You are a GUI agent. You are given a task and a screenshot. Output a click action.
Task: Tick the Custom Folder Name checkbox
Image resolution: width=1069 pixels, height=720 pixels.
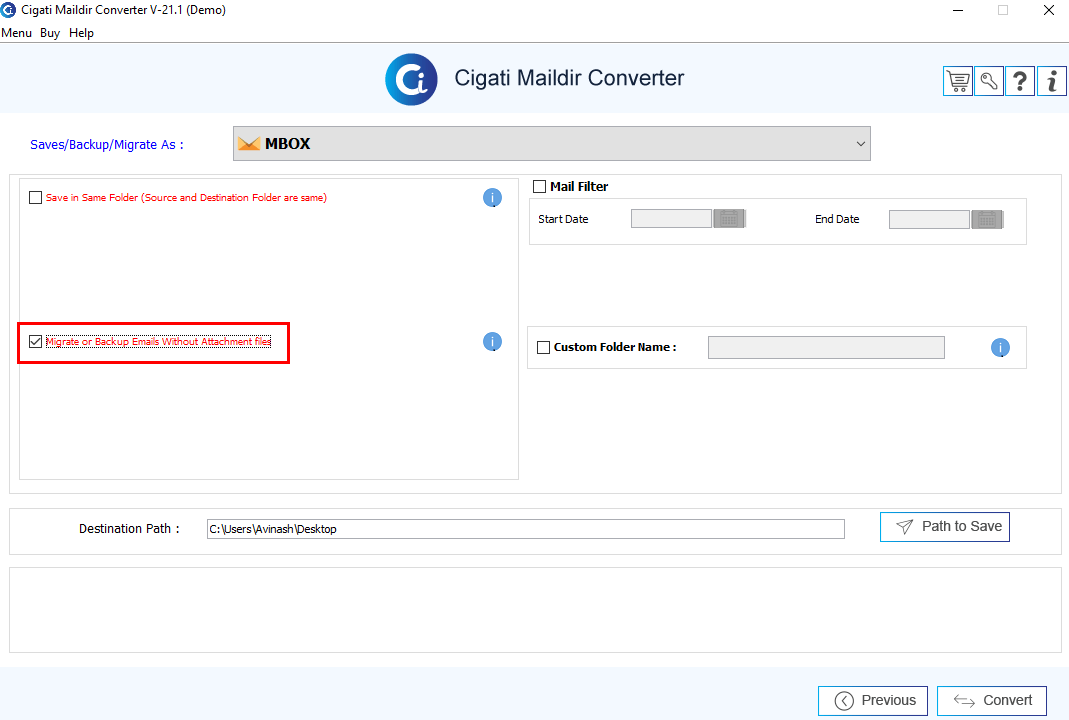tap(543, 347)
